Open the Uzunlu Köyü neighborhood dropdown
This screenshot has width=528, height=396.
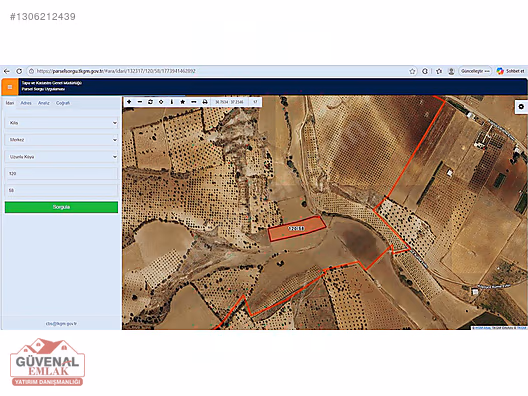[x=61, y=157]
